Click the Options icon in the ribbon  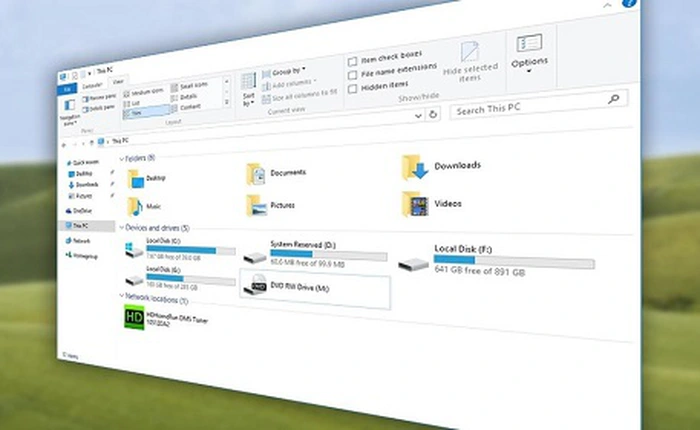tap(529, 43)
